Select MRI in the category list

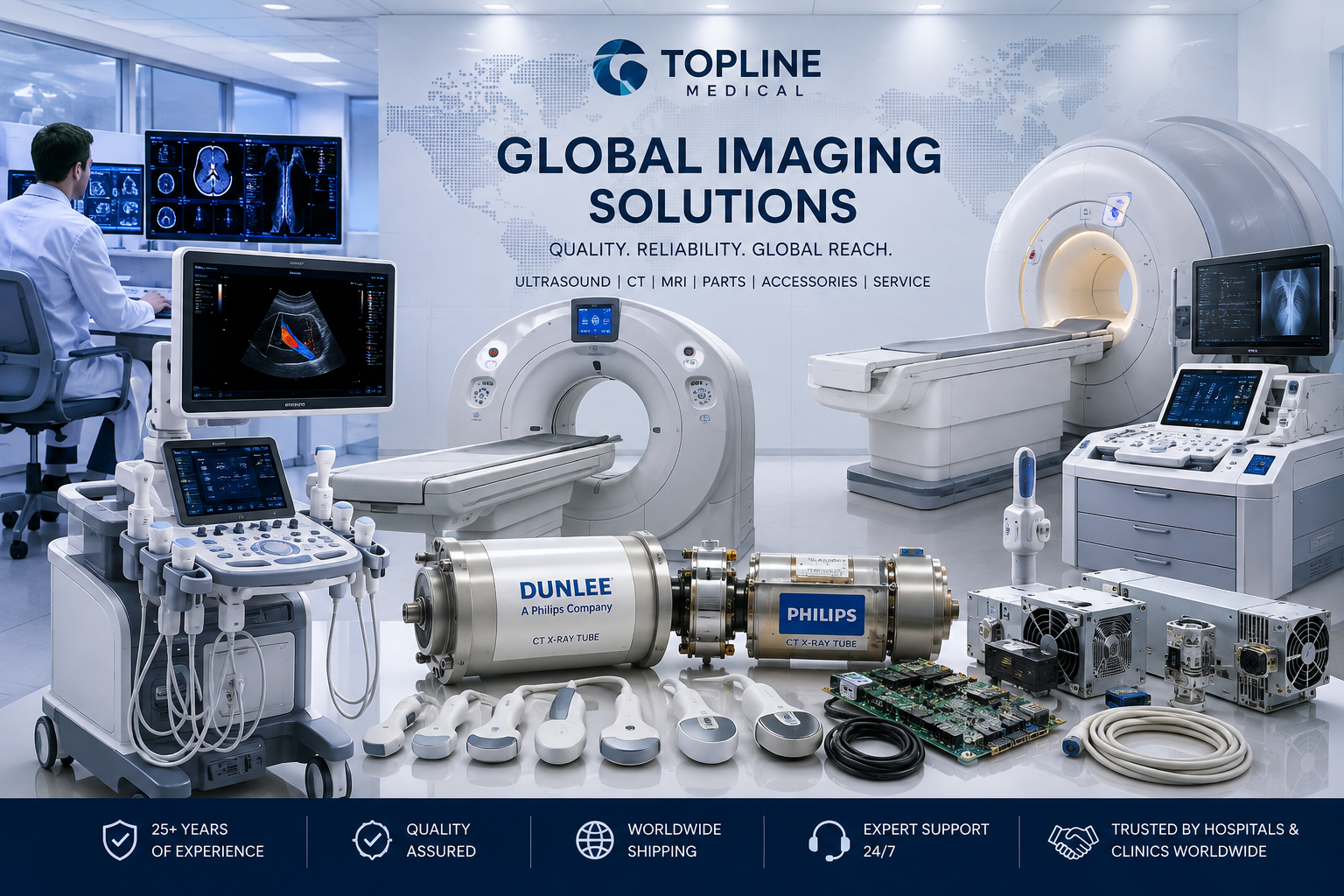pyautogui.click(x=674, y=282)
